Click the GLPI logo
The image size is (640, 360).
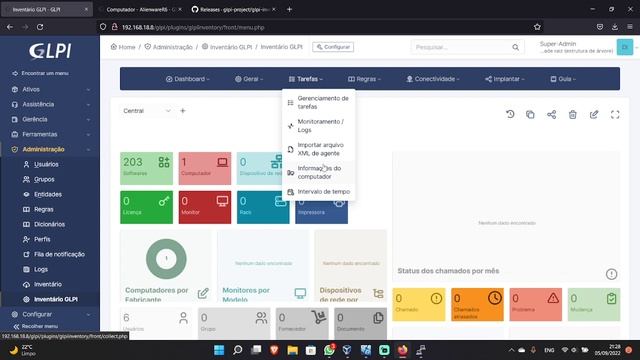(50, 51)
